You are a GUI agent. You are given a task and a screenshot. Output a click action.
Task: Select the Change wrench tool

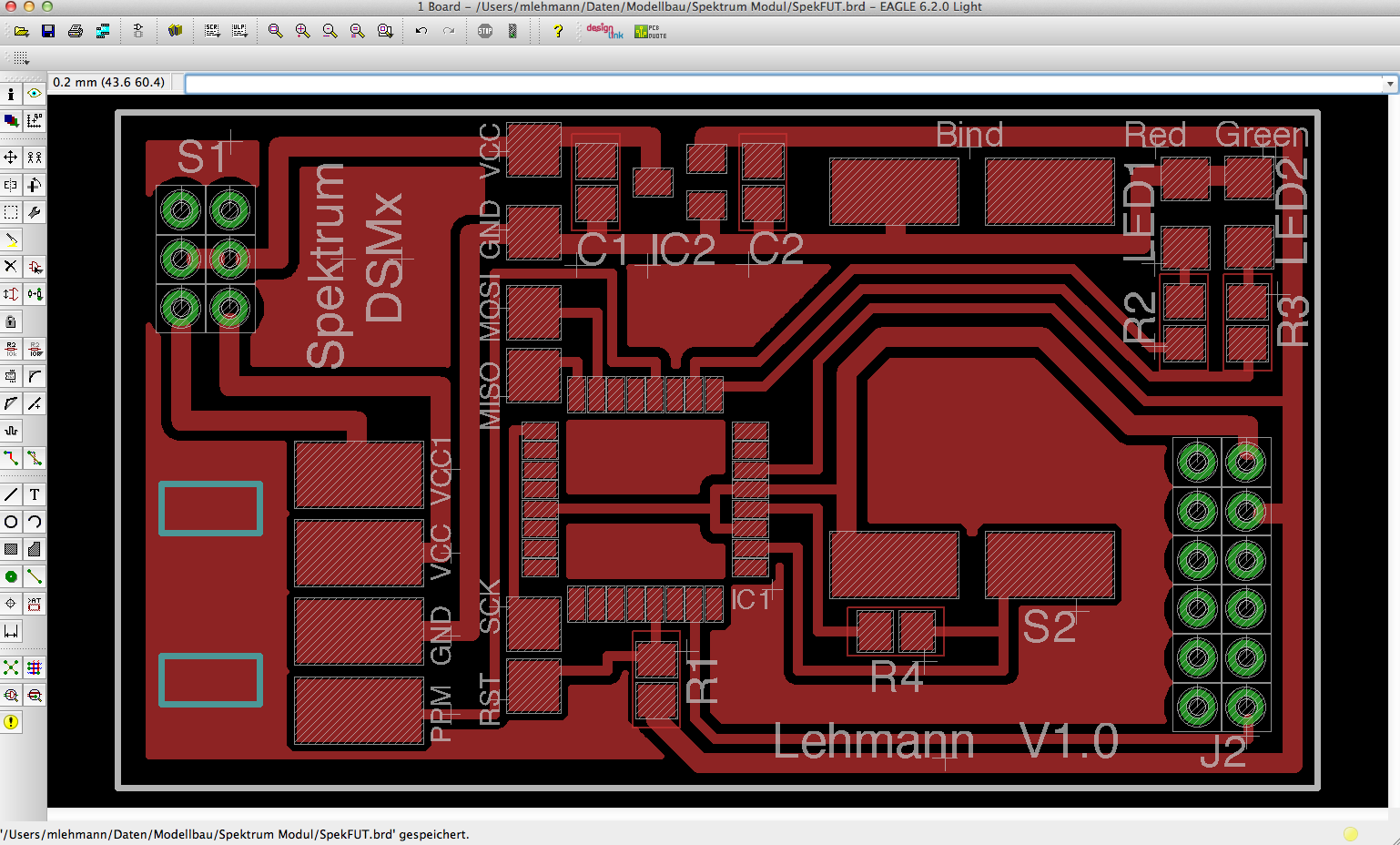pos(35,212)
